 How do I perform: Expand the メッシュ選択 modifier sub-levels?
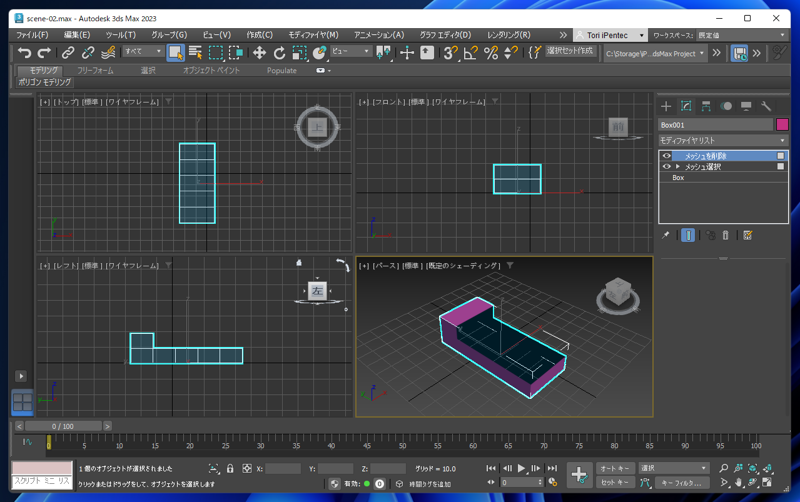click(678, 167)
